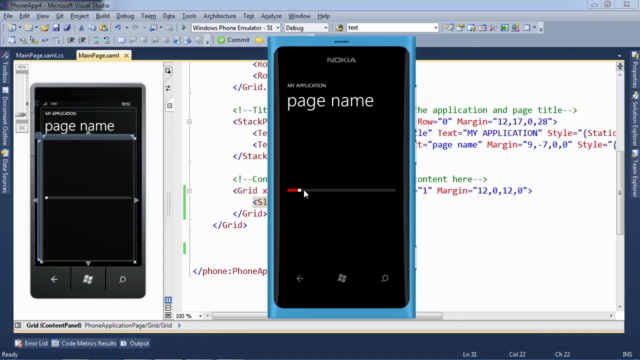Screen dimensions: 640x360
Task: Click the Open File folder icon
Action: tap(45, 28)
